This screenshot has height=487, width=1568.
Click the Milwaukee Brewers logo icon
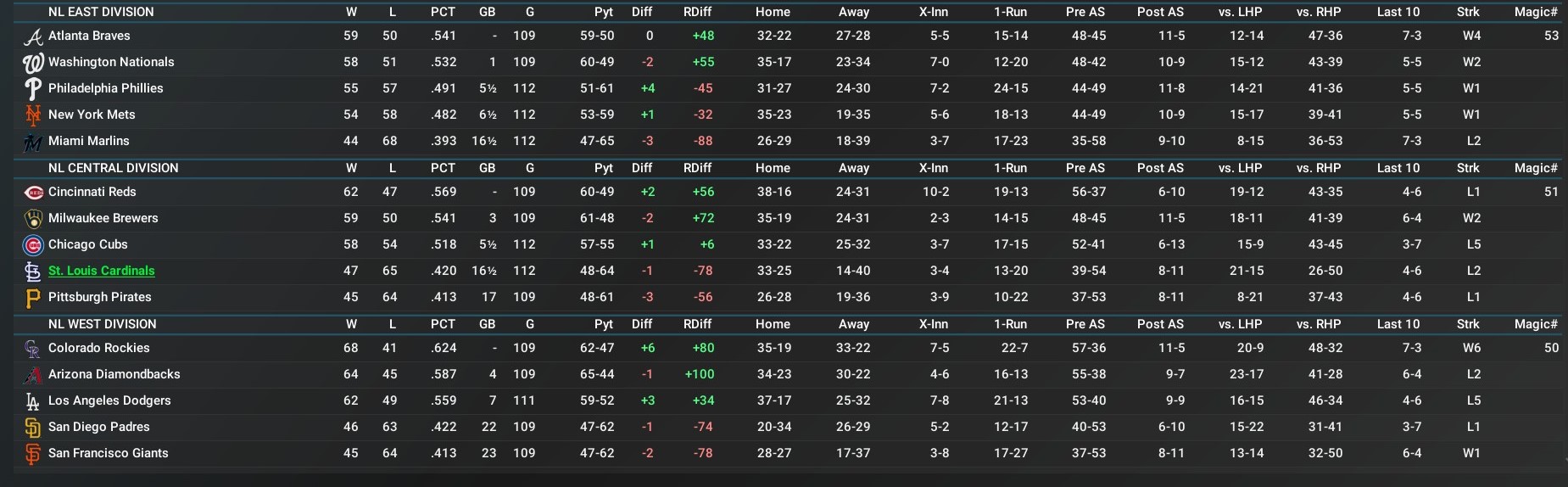[32, 219]
